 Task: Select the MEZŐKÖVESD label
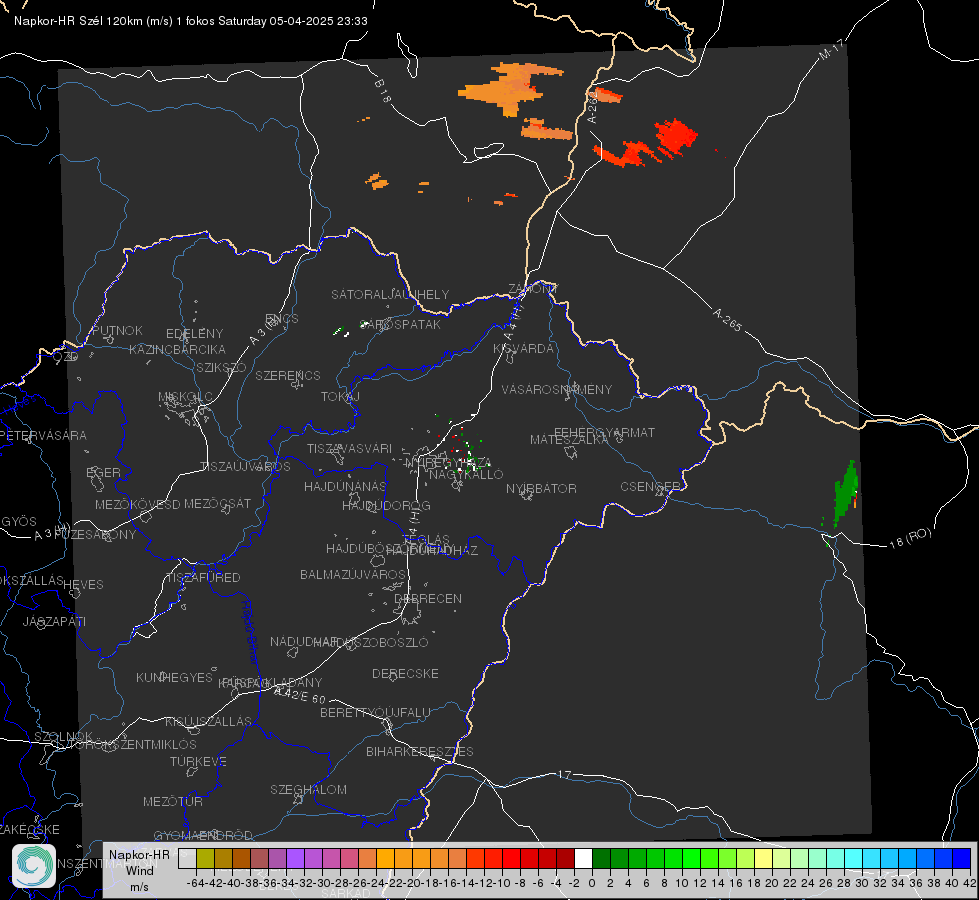click(138, 504)
